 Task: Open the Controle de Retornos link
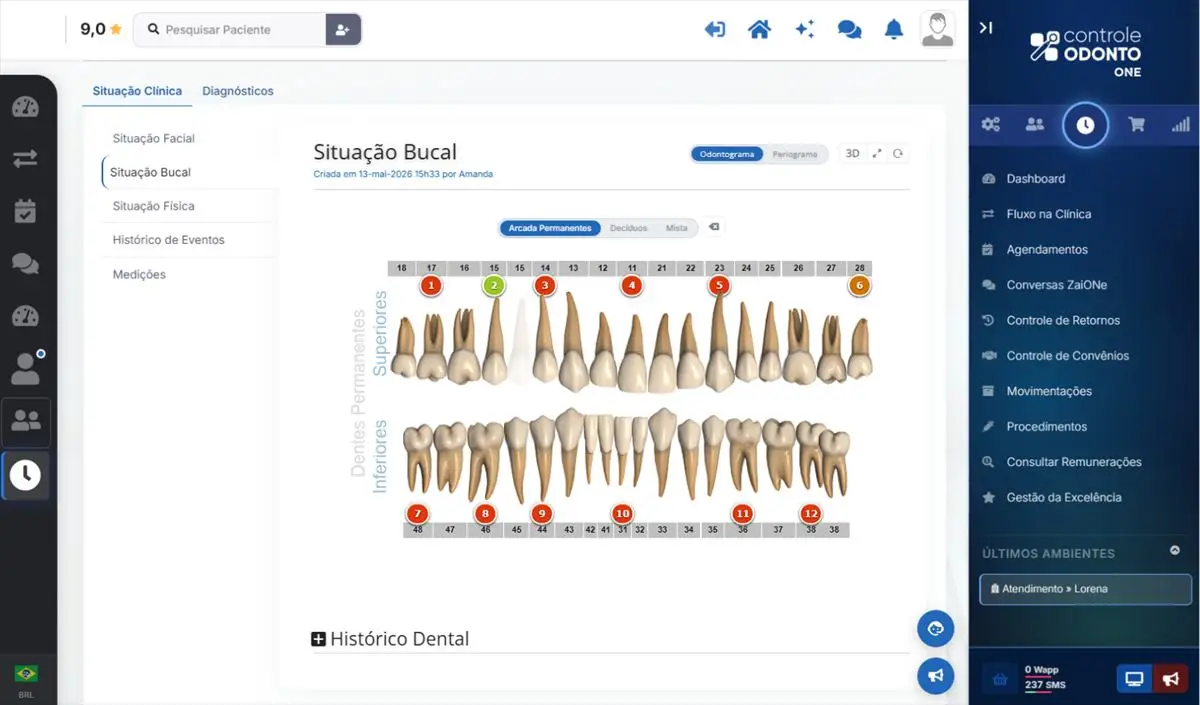[1063, 320]
